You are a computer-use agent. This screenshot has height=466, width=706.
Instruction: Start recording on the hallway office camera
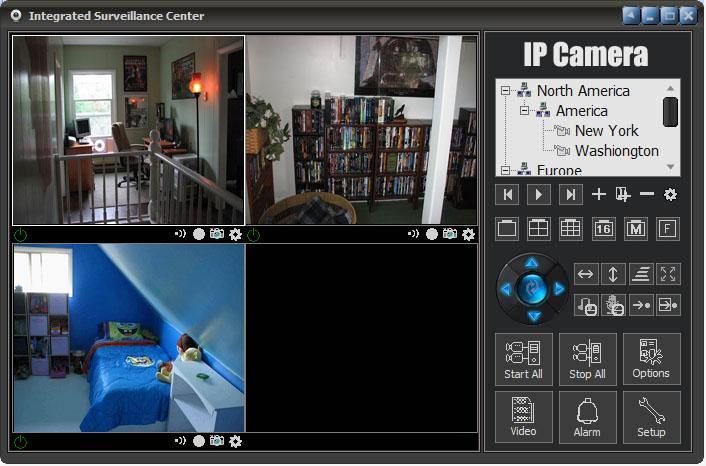[199, 234]
